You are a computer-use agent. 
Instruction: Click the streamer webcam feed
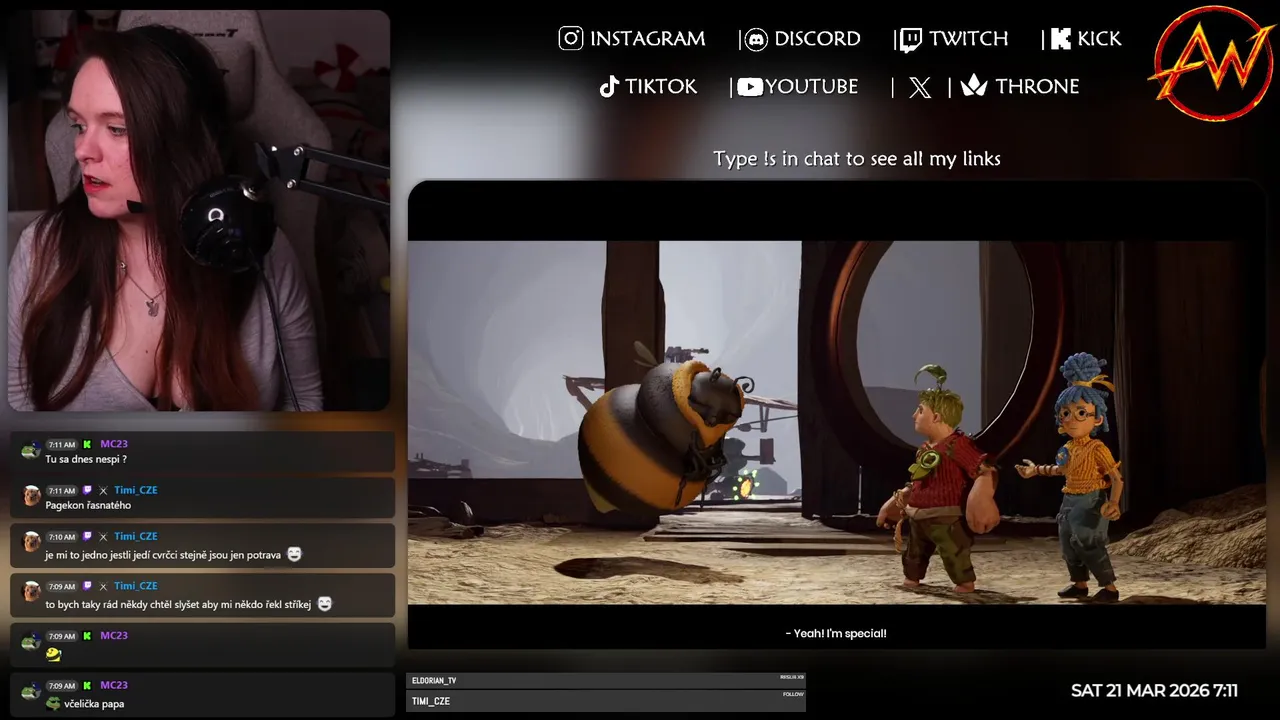[x=198, y=211]
